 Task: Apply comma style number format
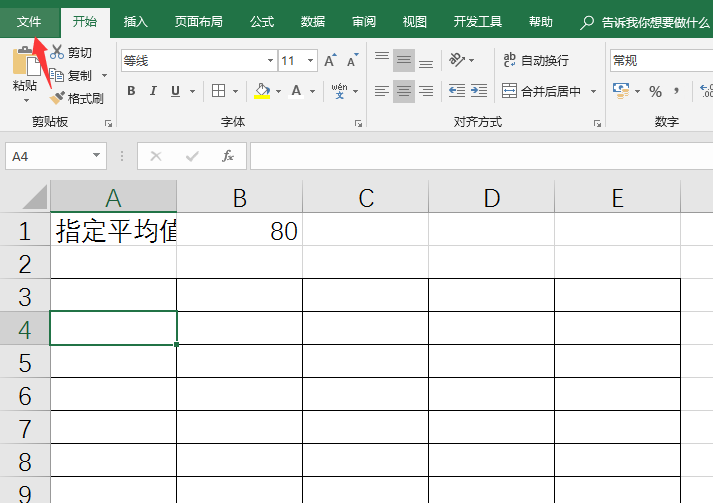pyautogui.click(x=677, y=91)
